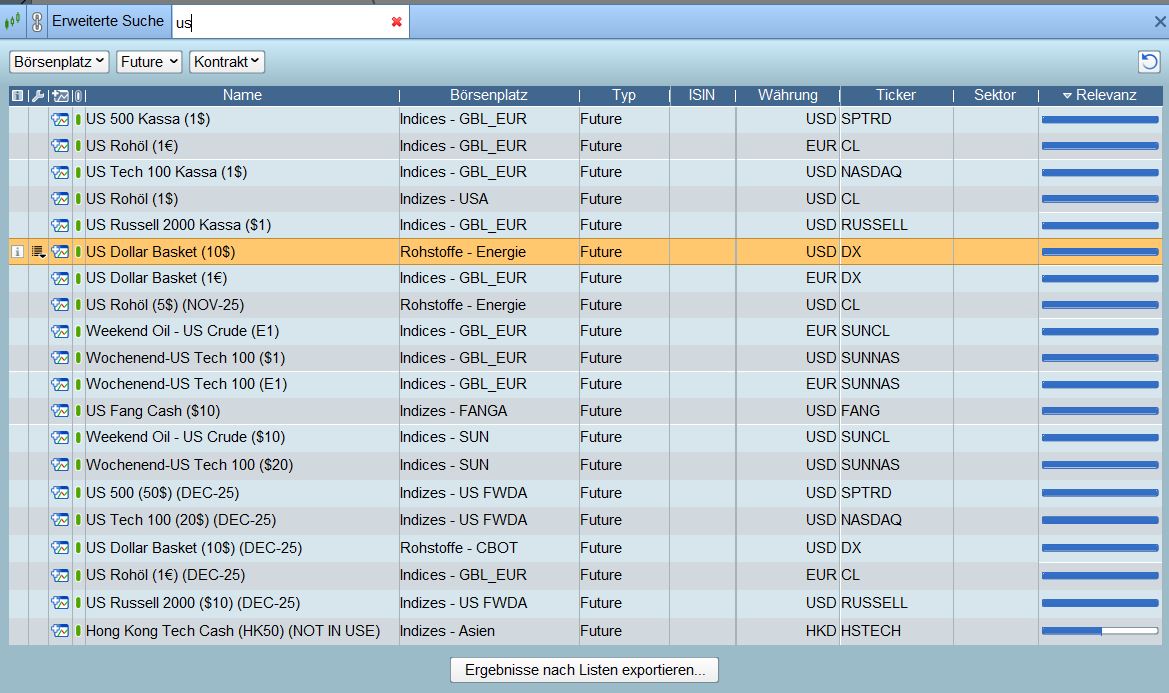
Task: Open chart icon for US 500 Kassa (1$)
Action: pyautogui.click(x=60, y=119)
